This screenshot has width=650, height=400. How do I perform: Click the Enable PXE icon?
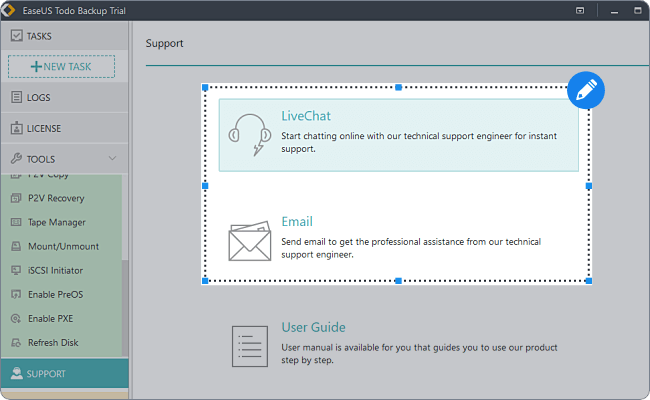pos(16,318)
